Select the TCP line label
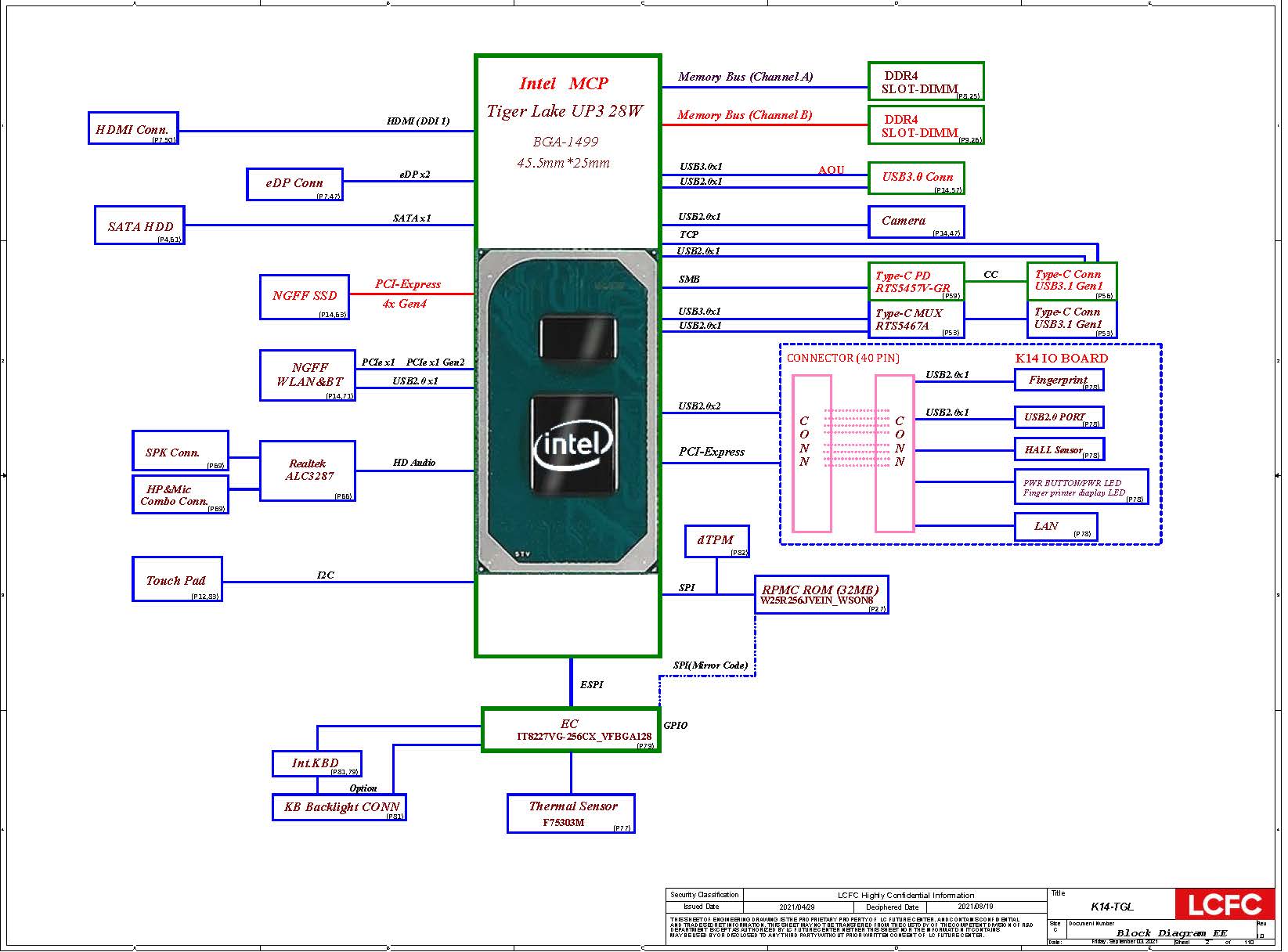Image resolution: width=1288 pixels, height=952 pixels. pos(689,235)
